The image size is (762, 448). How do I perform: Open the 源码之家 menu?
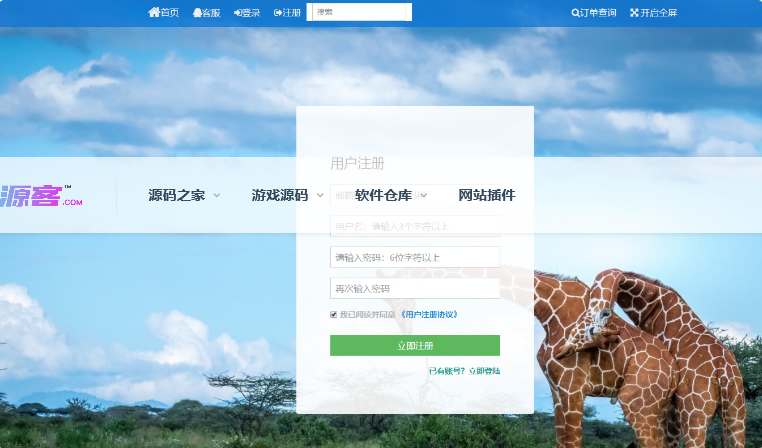point(177,195)
